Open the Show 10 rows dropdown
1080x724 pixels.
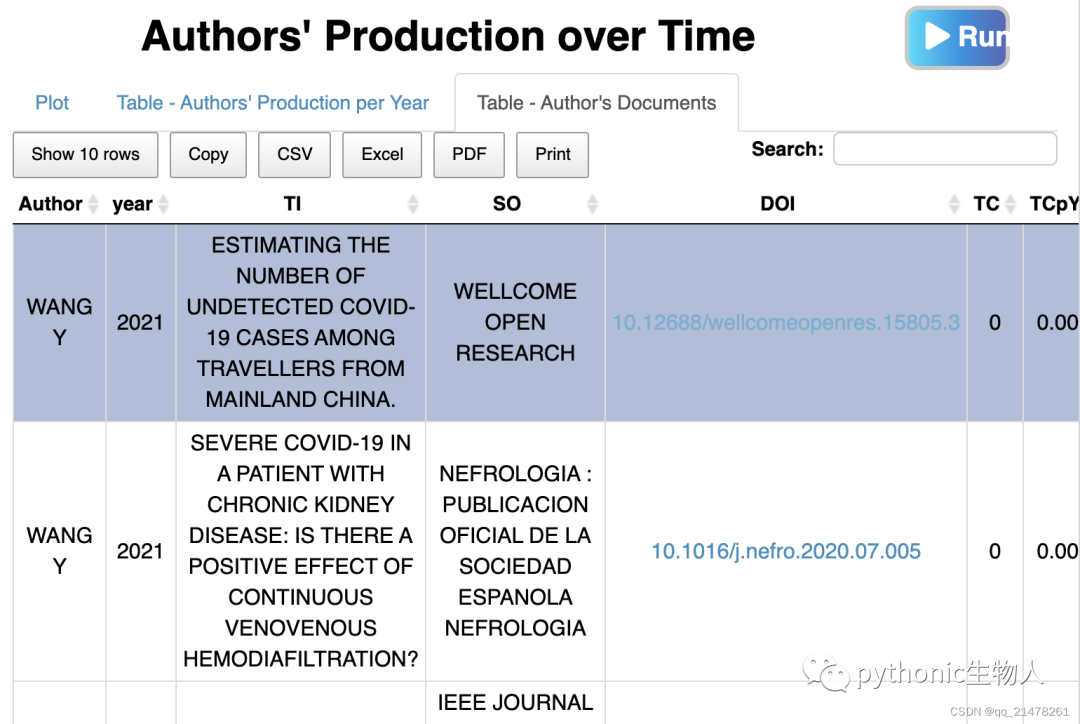[85, 154]
